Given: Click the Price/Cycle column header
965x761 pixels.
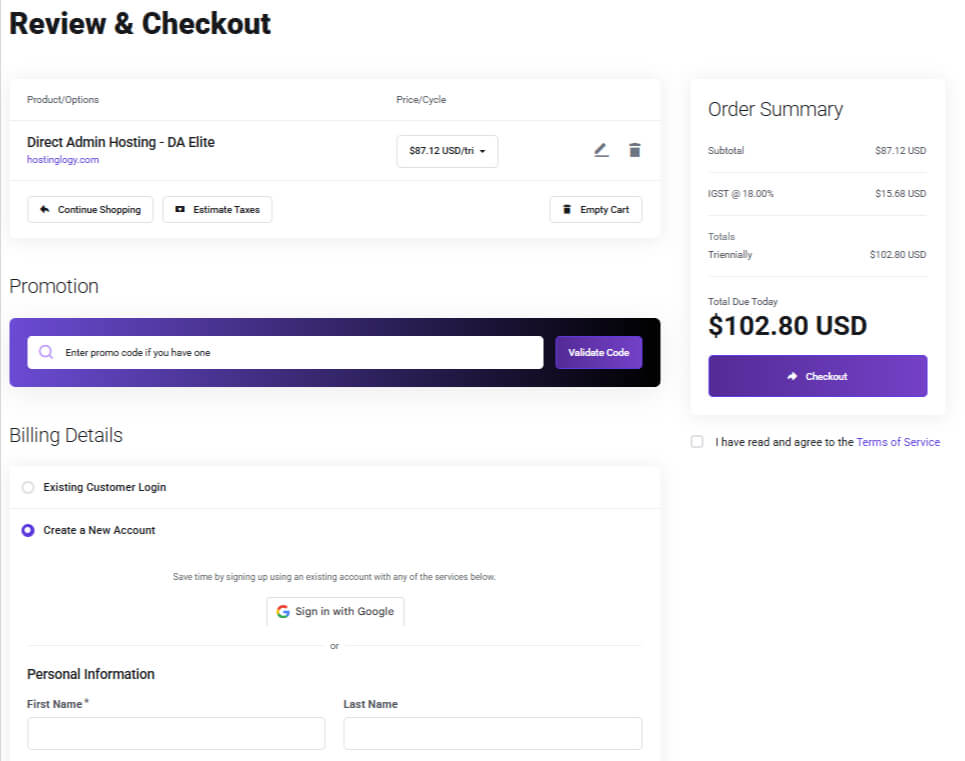Looking at the screenshot, I should (x=418, y=100).
